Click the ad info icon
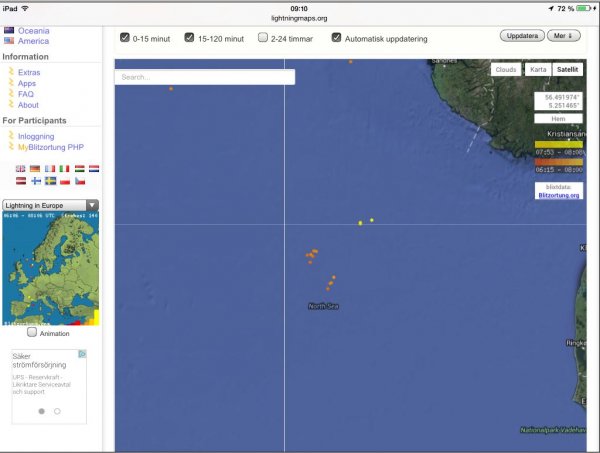This screenshot has width=600, height=453. [82, 354]
